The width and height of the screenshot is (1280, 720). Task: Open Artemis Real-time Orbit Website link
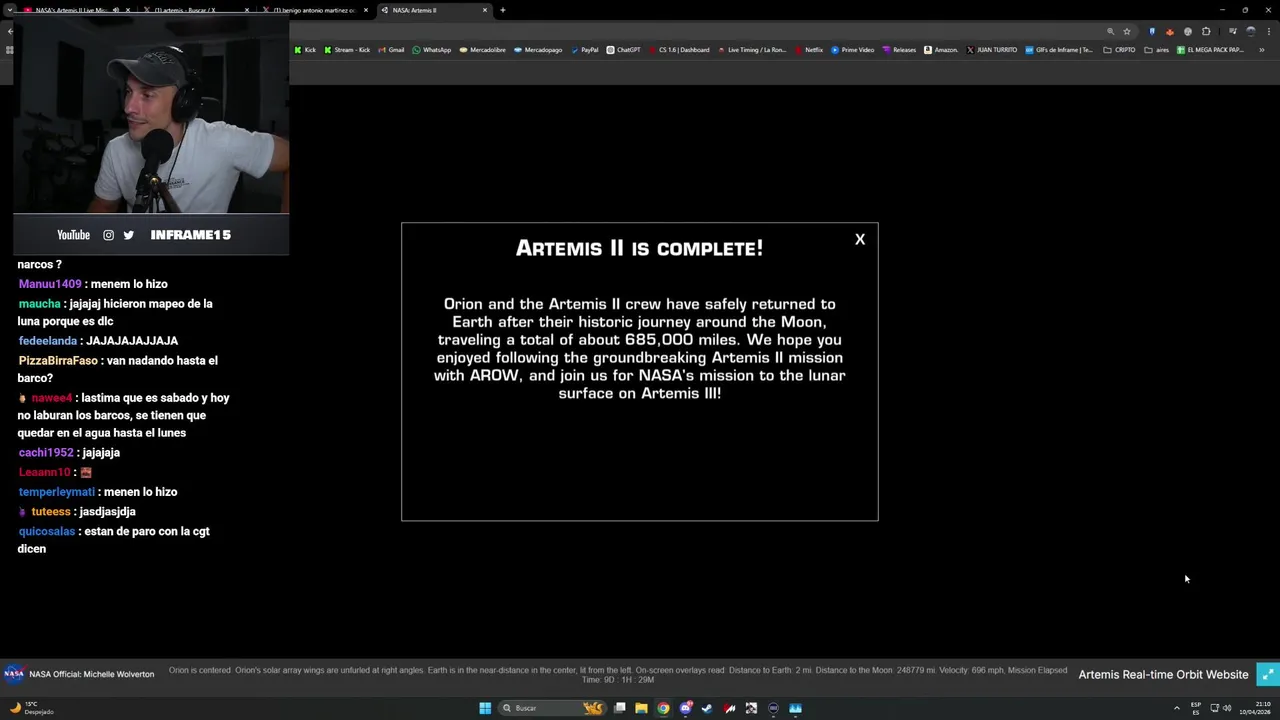tap(1163, 675)
